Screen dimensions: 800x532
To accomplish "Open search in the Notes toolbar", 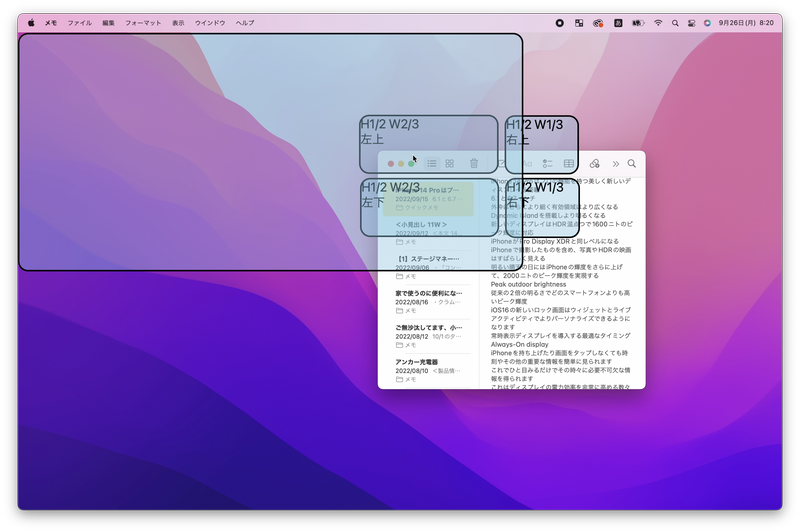I will point(632,163).
